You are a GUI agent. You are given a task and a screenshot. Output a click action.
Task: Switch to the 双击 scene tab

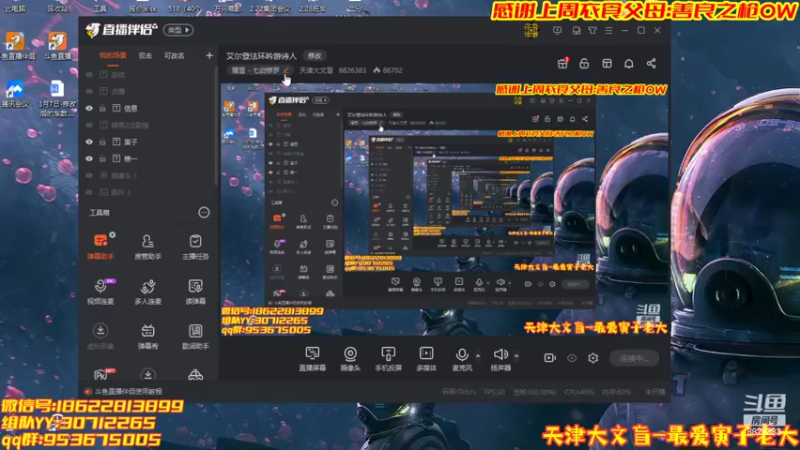[145, 56]
